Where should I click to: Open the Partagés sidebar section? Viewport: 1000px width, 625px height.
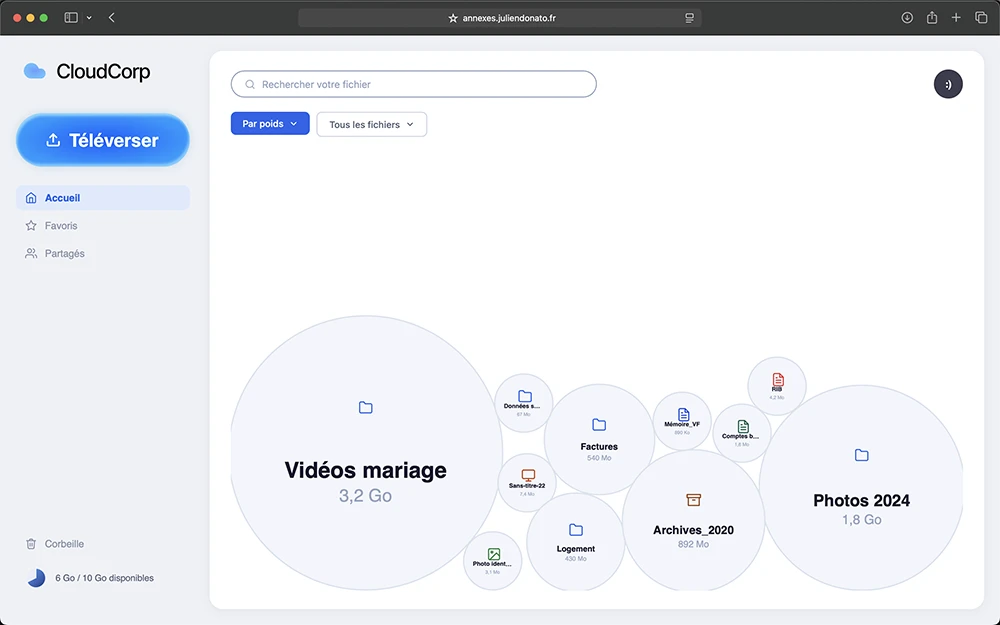64,254
